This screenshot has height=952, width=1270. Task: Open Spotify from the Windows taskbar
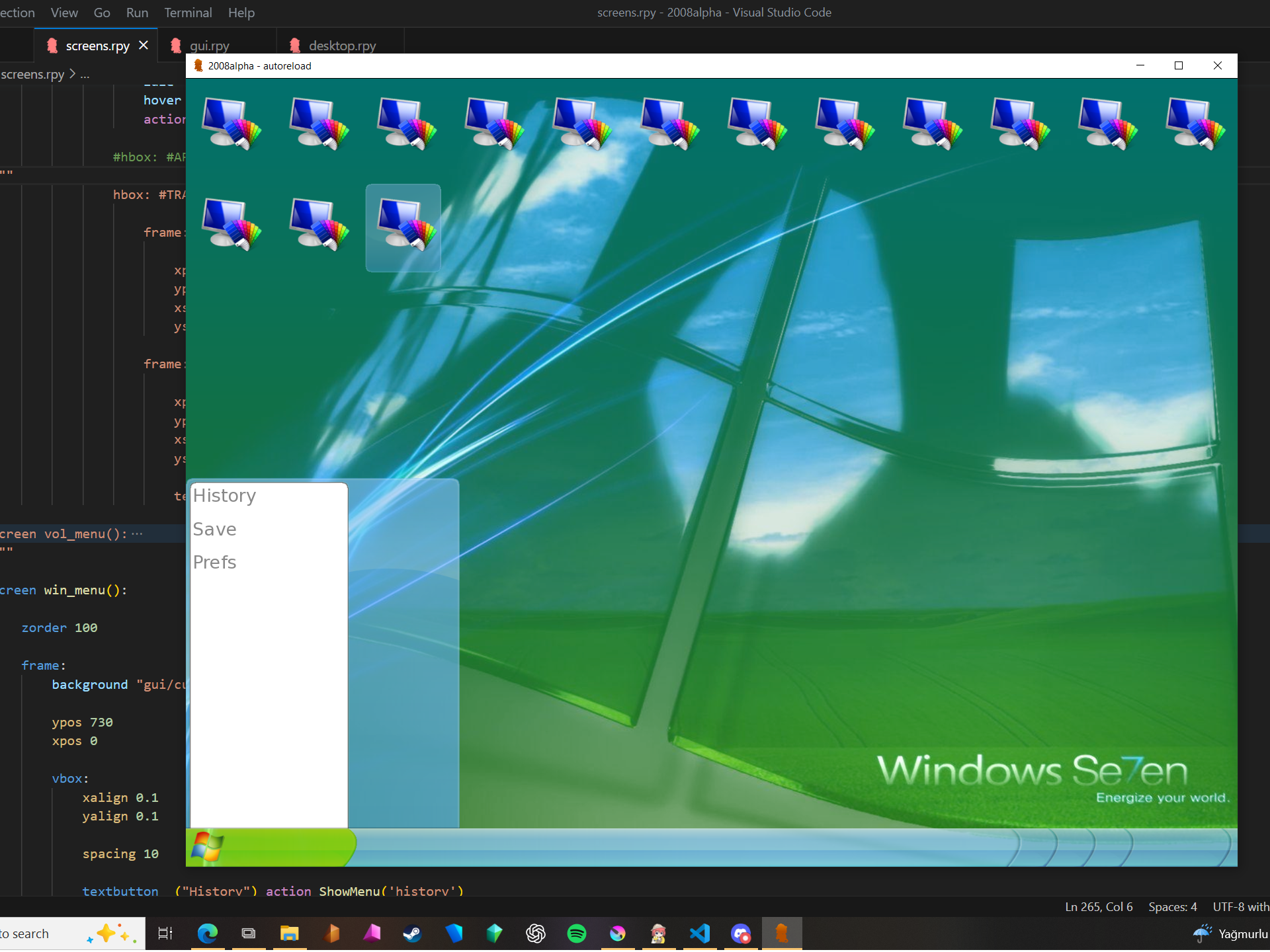point(577,933)
